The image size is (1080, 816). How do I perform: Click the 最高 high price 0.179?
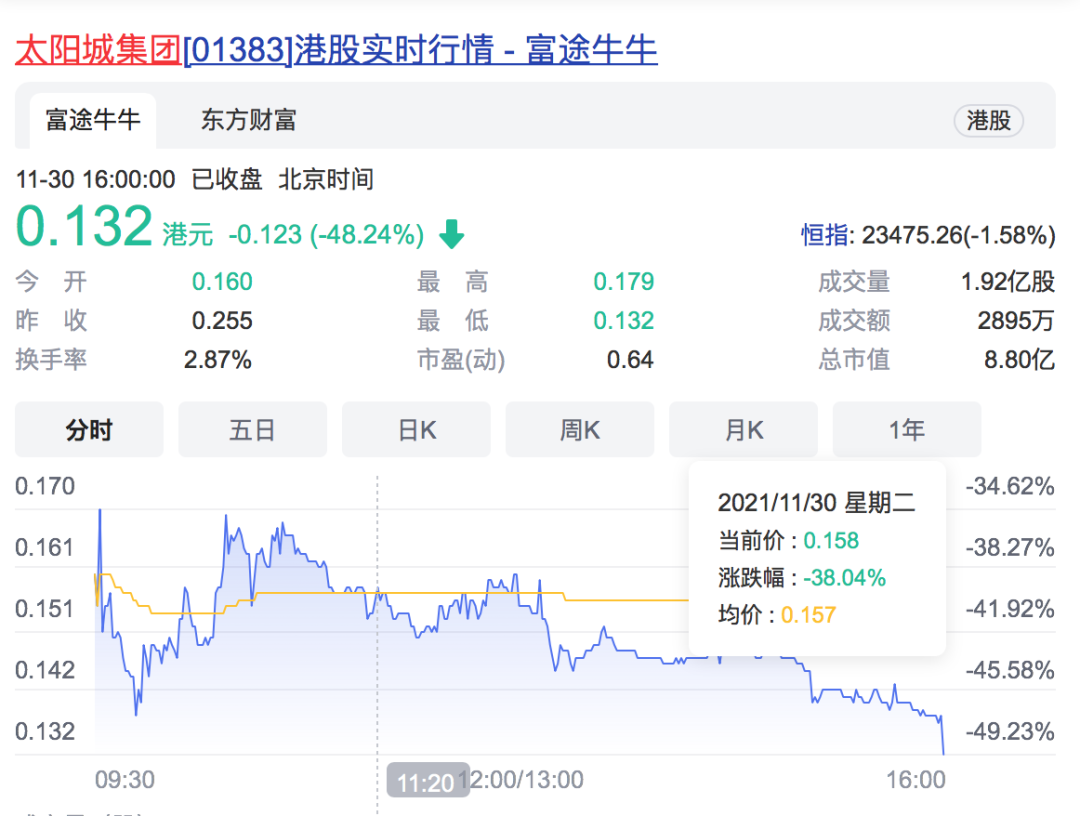click(x=624, y=282)
